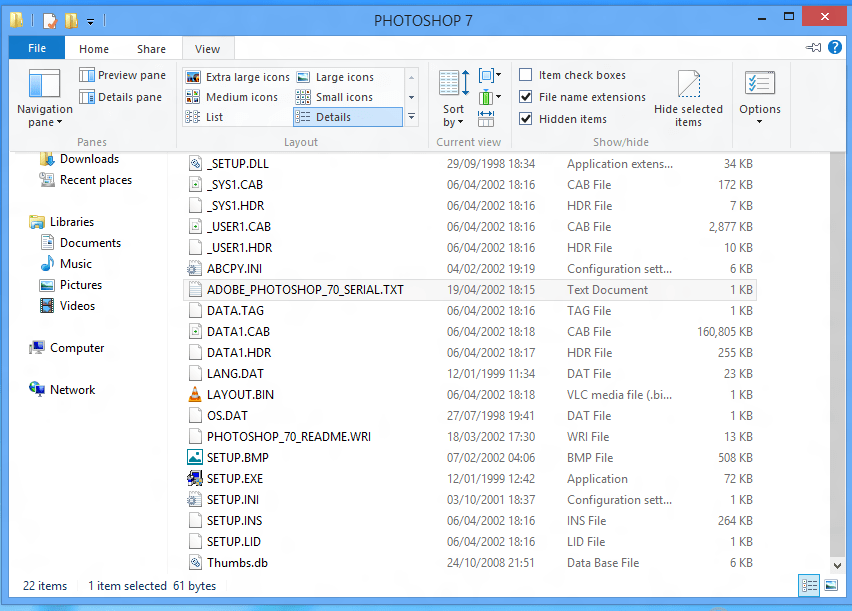
Task: Toggle the Preview pane
Action: point(123,75)
